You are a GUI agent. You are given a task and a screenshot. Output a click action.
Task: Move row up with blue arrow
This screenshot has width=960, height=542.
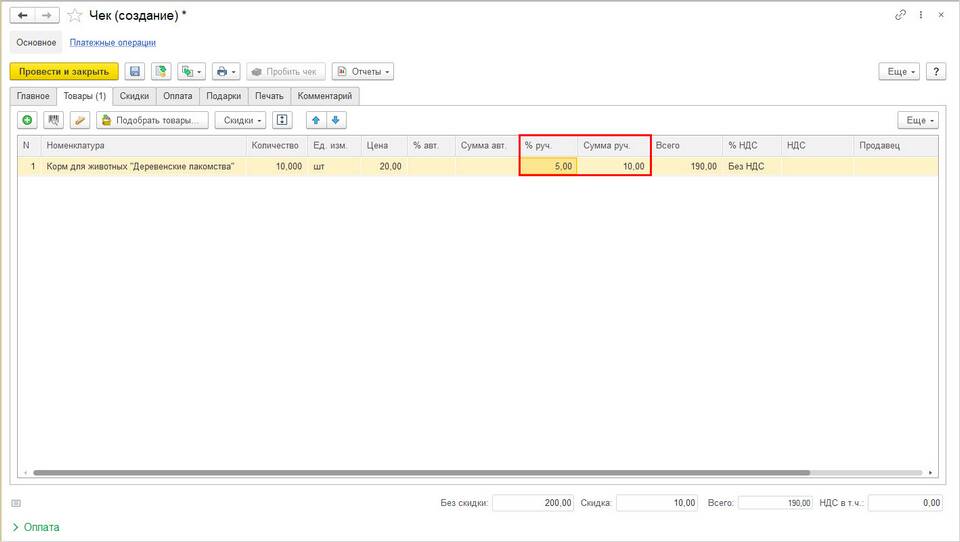coord(316,120)
